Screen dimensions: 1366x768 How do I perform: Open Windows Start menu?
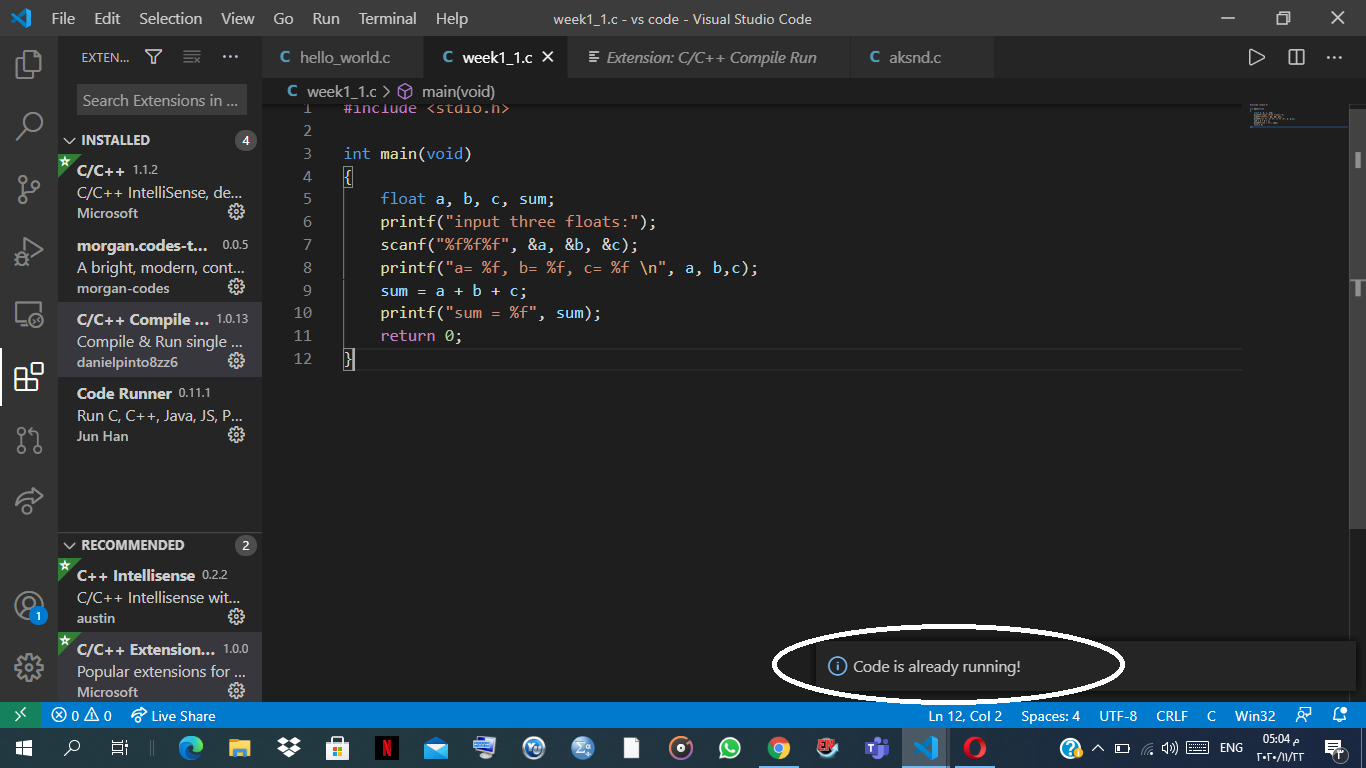click(x=22, y=747)
